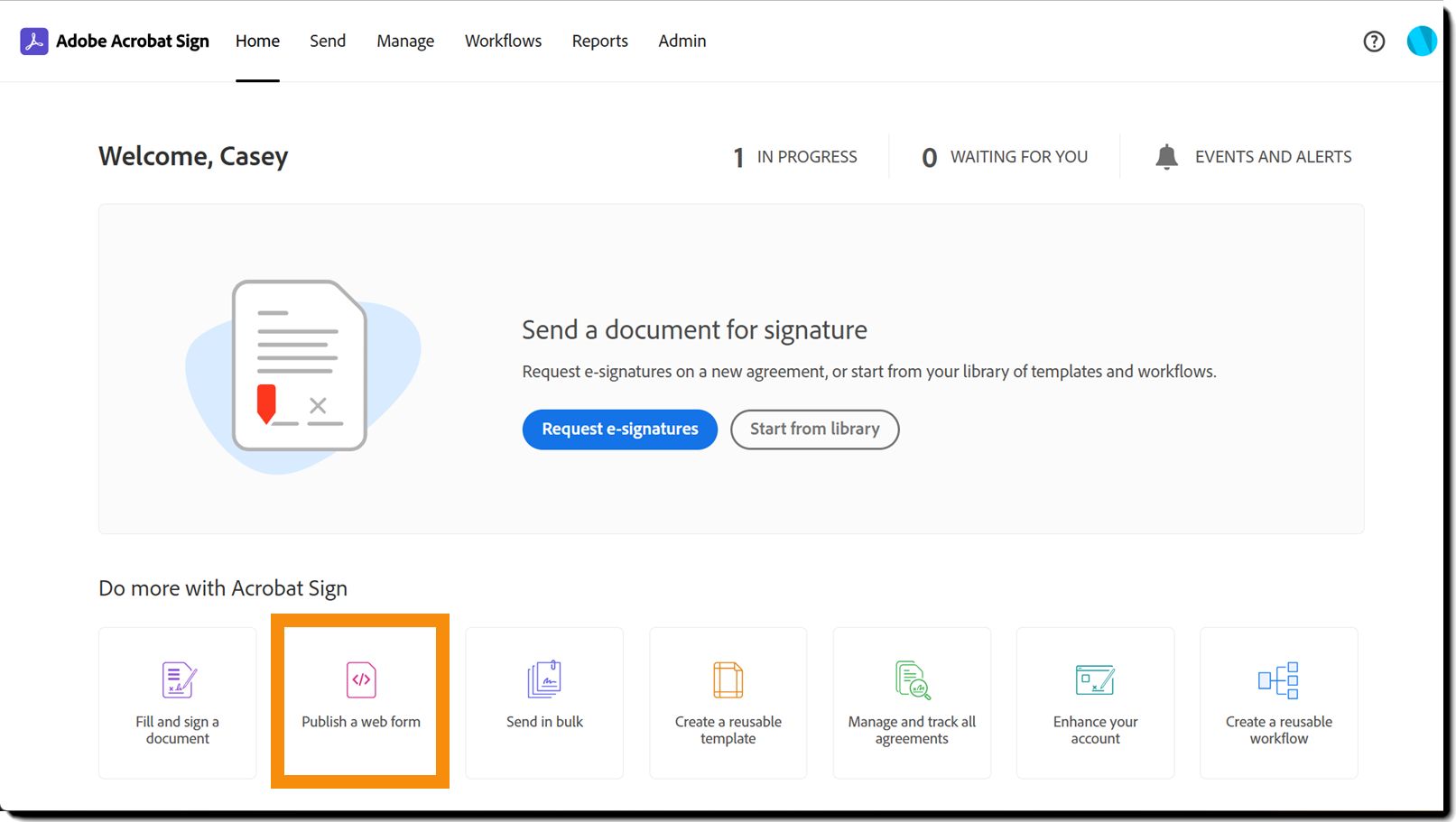Select the Admin tab
Screen dimensions: 1456x822
pyautogui.click(x=682, y=42)
